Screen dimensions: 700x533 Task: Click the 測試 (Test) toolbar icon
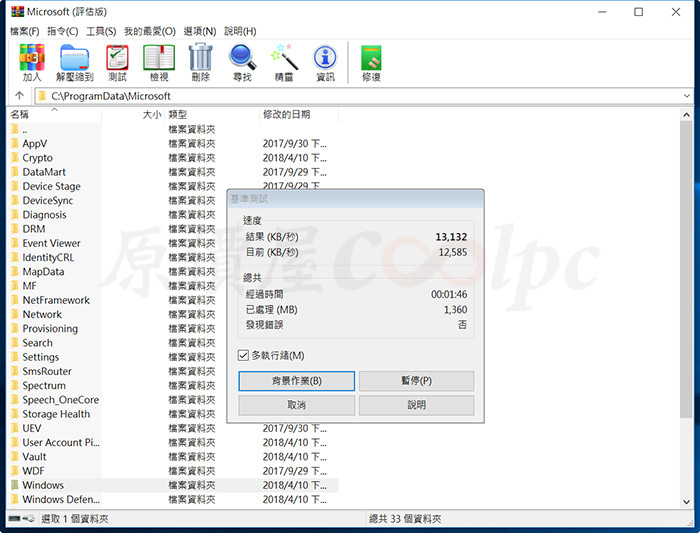117,58
